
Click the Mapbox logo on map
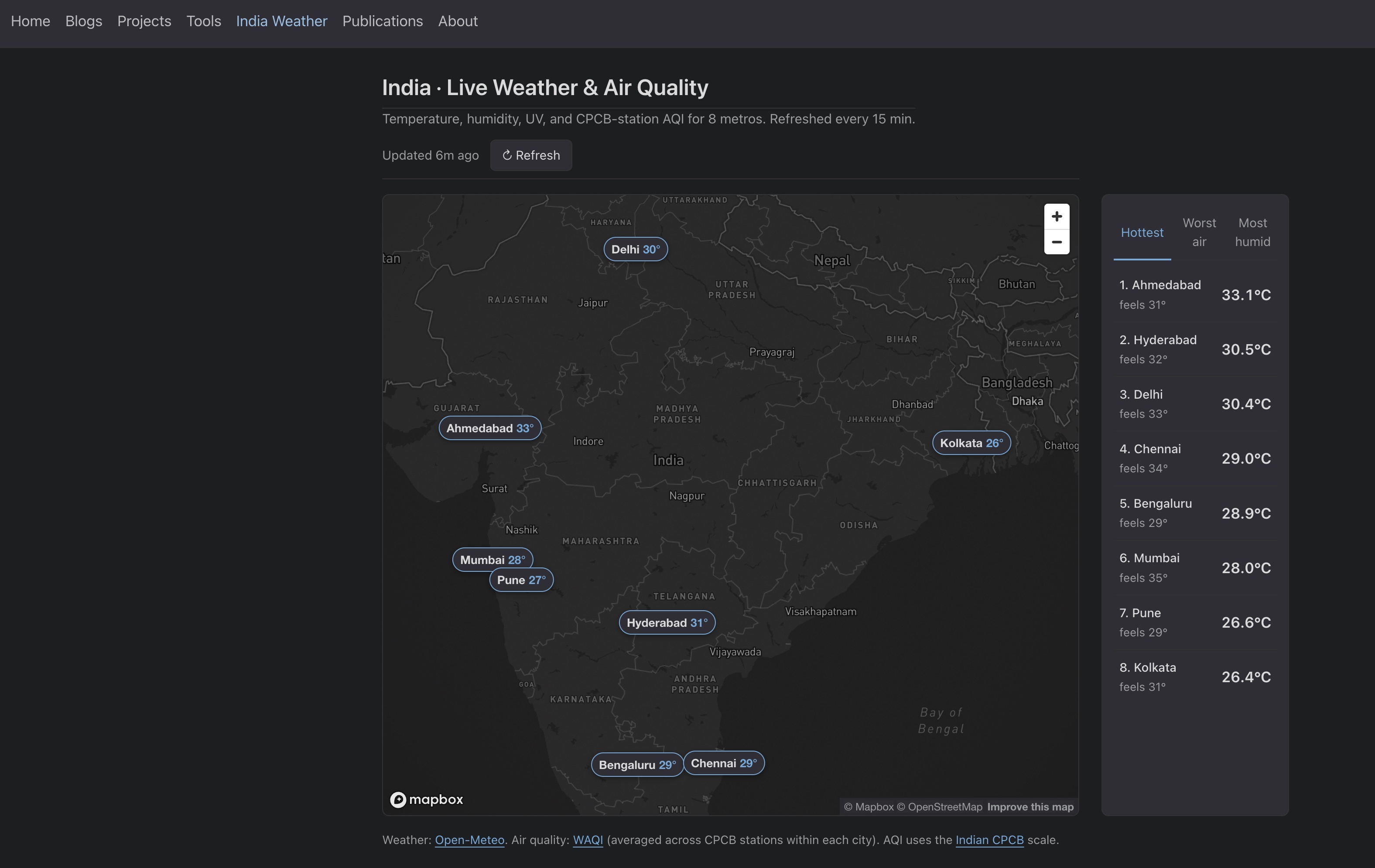coord(427,800)
